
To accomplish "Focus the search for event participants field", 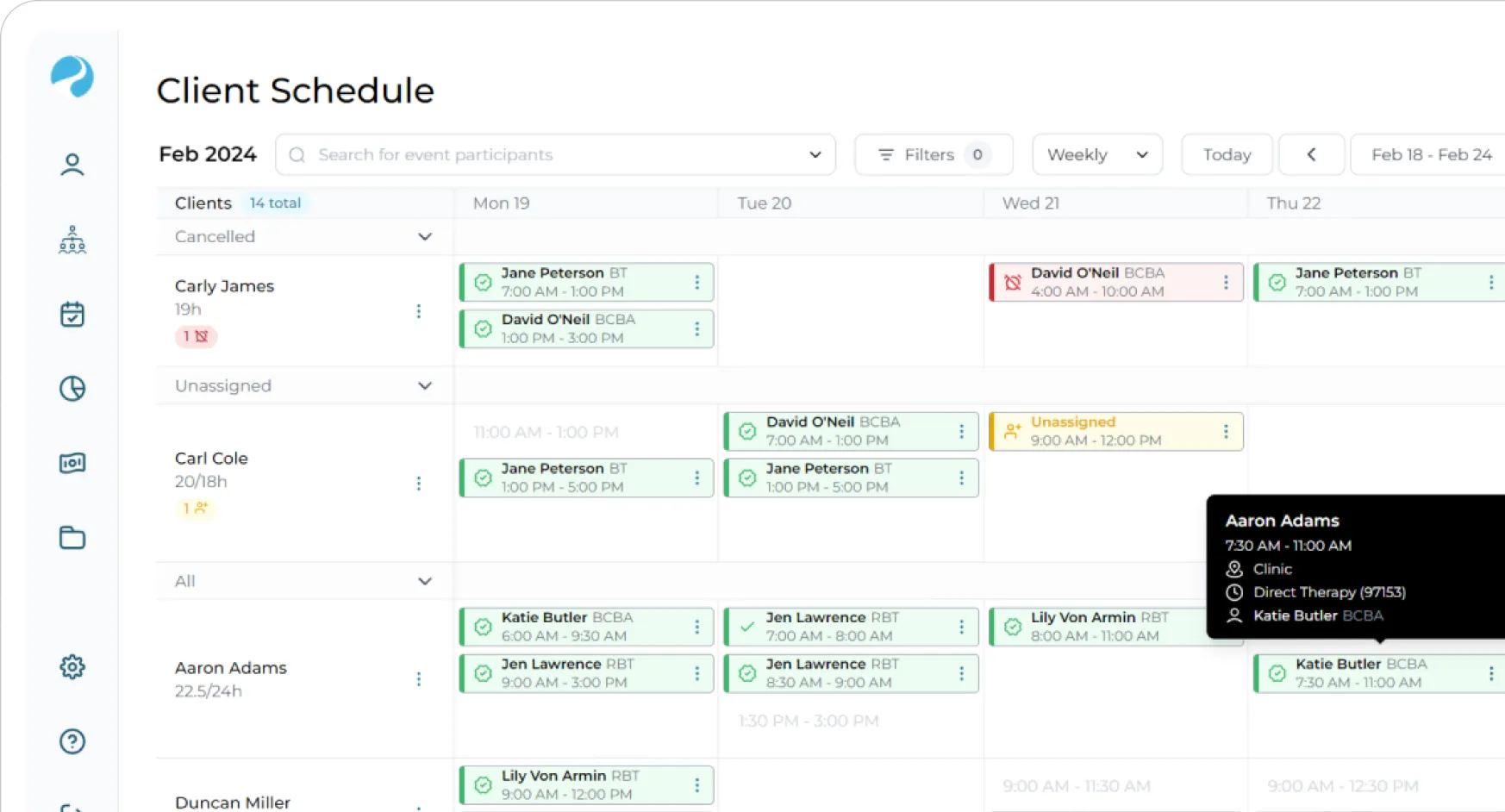I will pyautogui.click(x=555, y=154).
